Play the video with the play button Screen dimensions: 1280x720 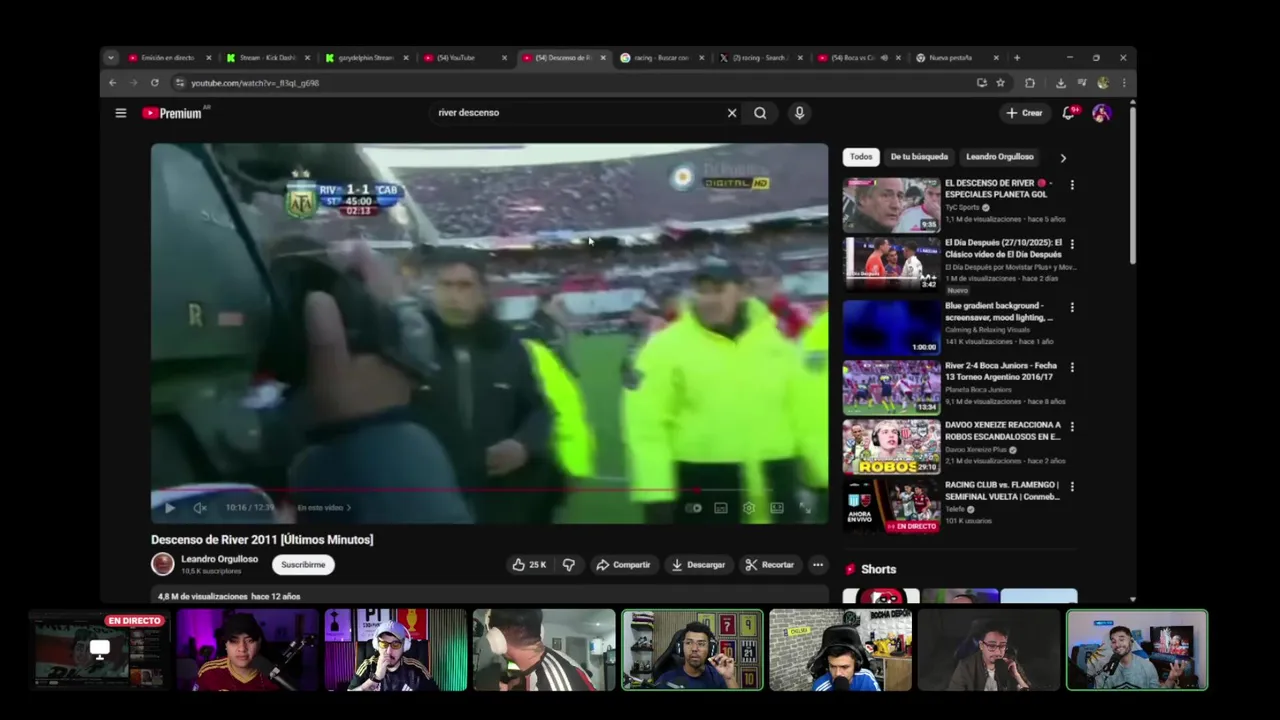click(170, 508)
